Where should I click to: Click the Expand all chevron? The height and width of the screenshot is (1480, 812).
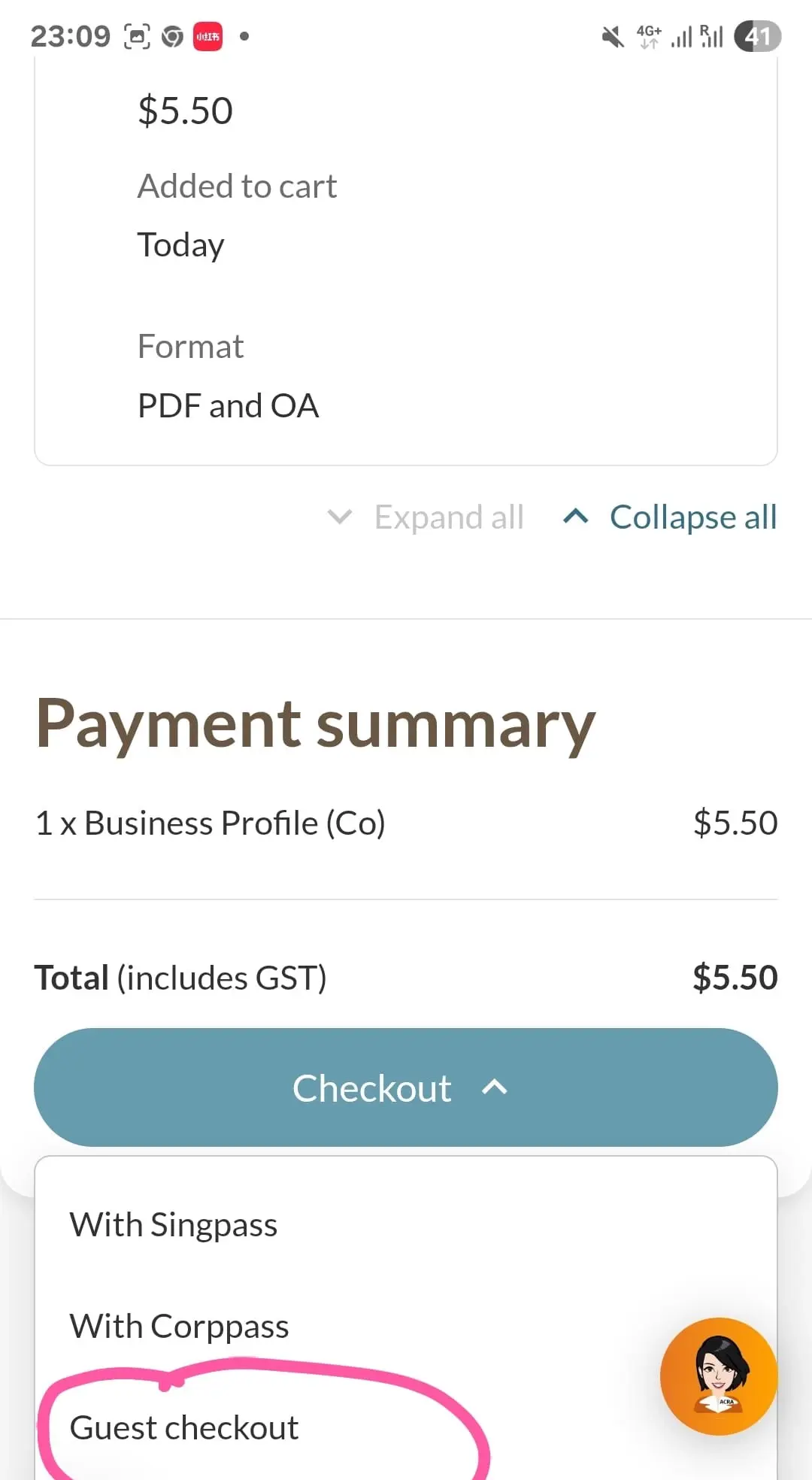point(340,517)
